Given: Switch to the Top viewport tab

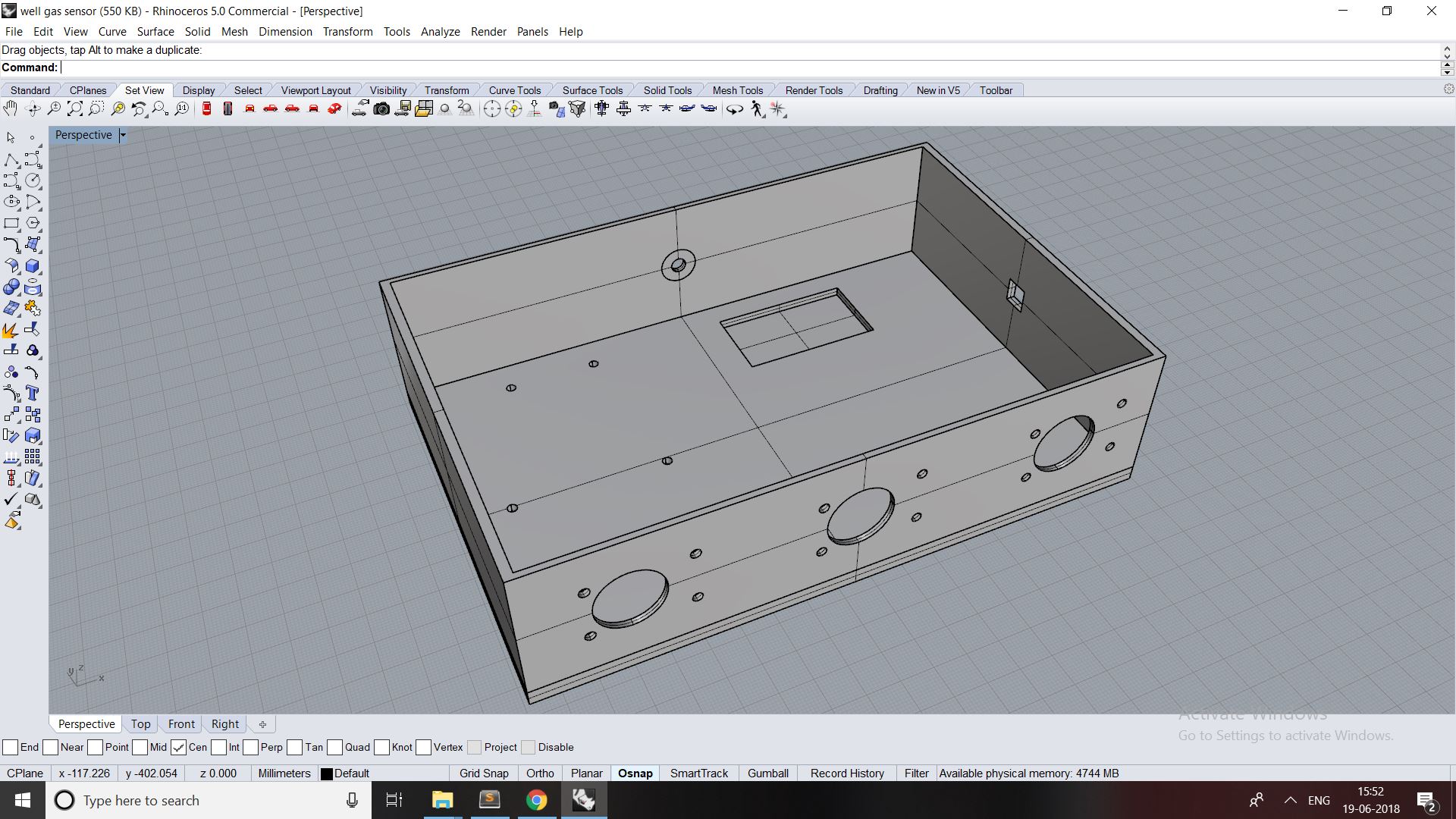Looking at the screenshot, I should click(140, 723).
